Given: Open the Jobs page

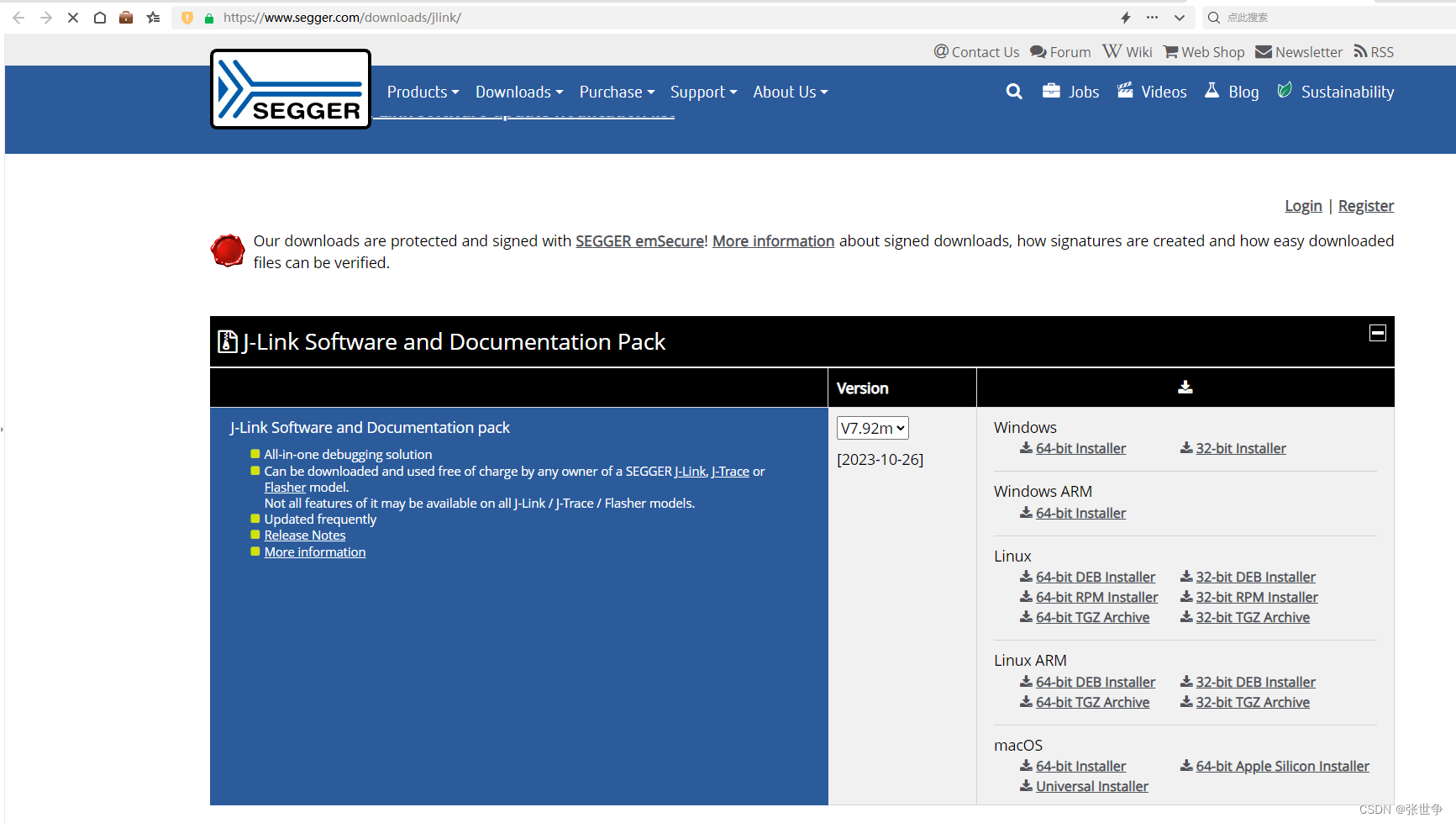Looking at the screenshot, I should click(1070, 92).
